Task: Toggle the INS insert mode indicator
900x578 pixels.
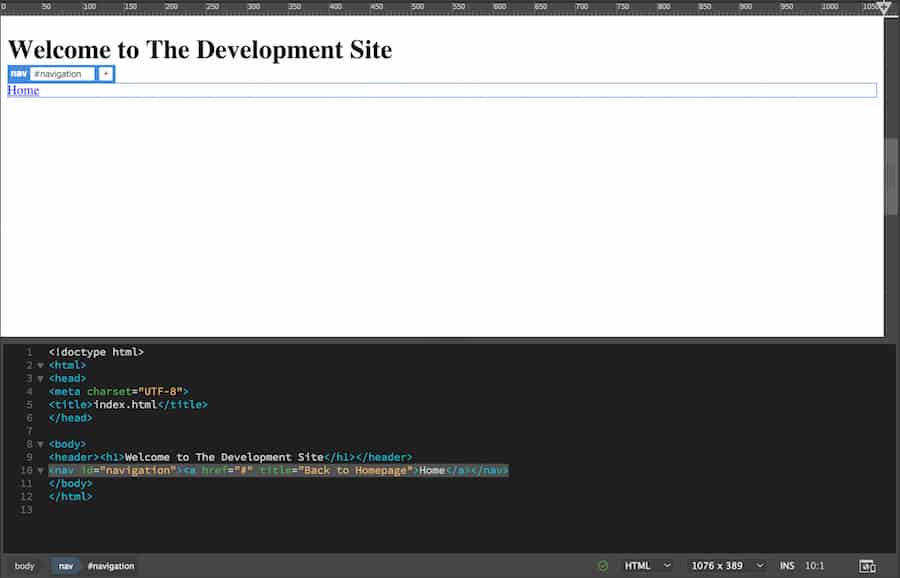Action: pyautogui.click(x=787, y=565)
